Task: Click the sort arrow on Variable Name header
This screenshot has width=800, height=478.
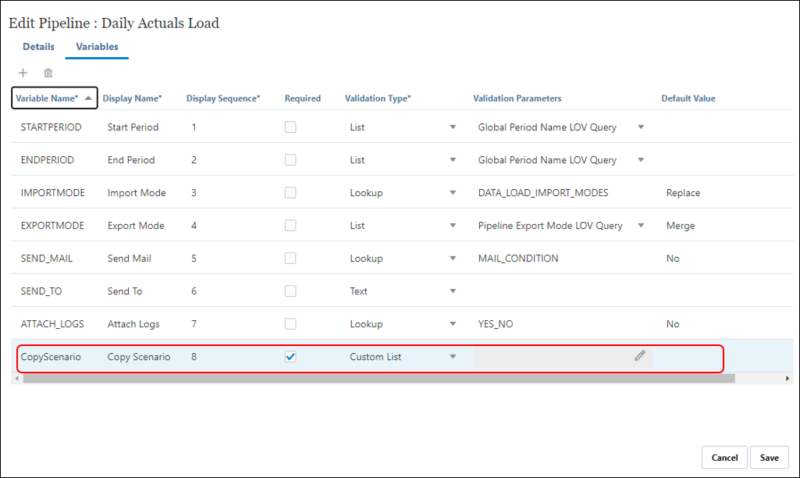Action: point(90,98)
